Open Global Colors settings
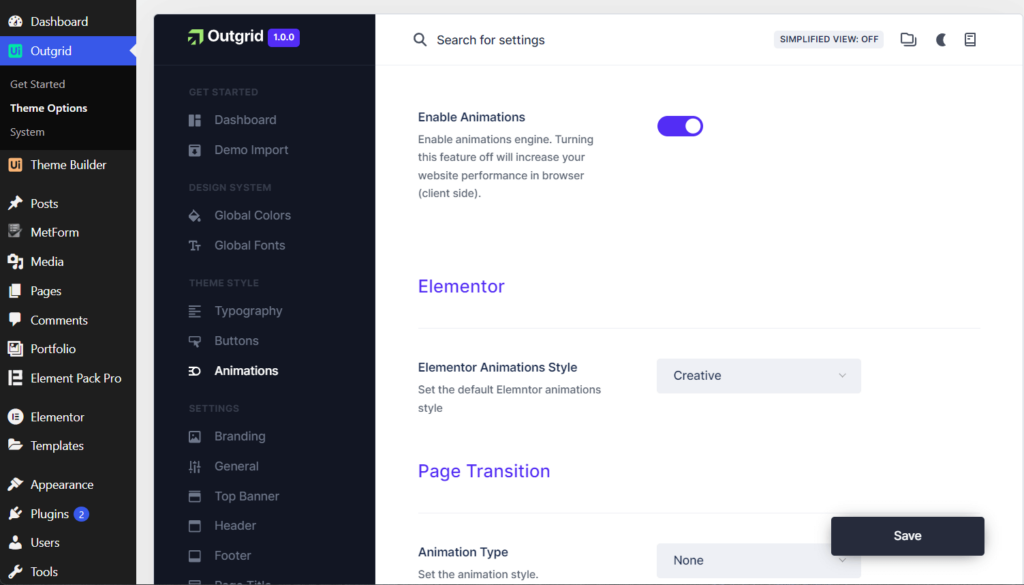 [x=252, y=215]
